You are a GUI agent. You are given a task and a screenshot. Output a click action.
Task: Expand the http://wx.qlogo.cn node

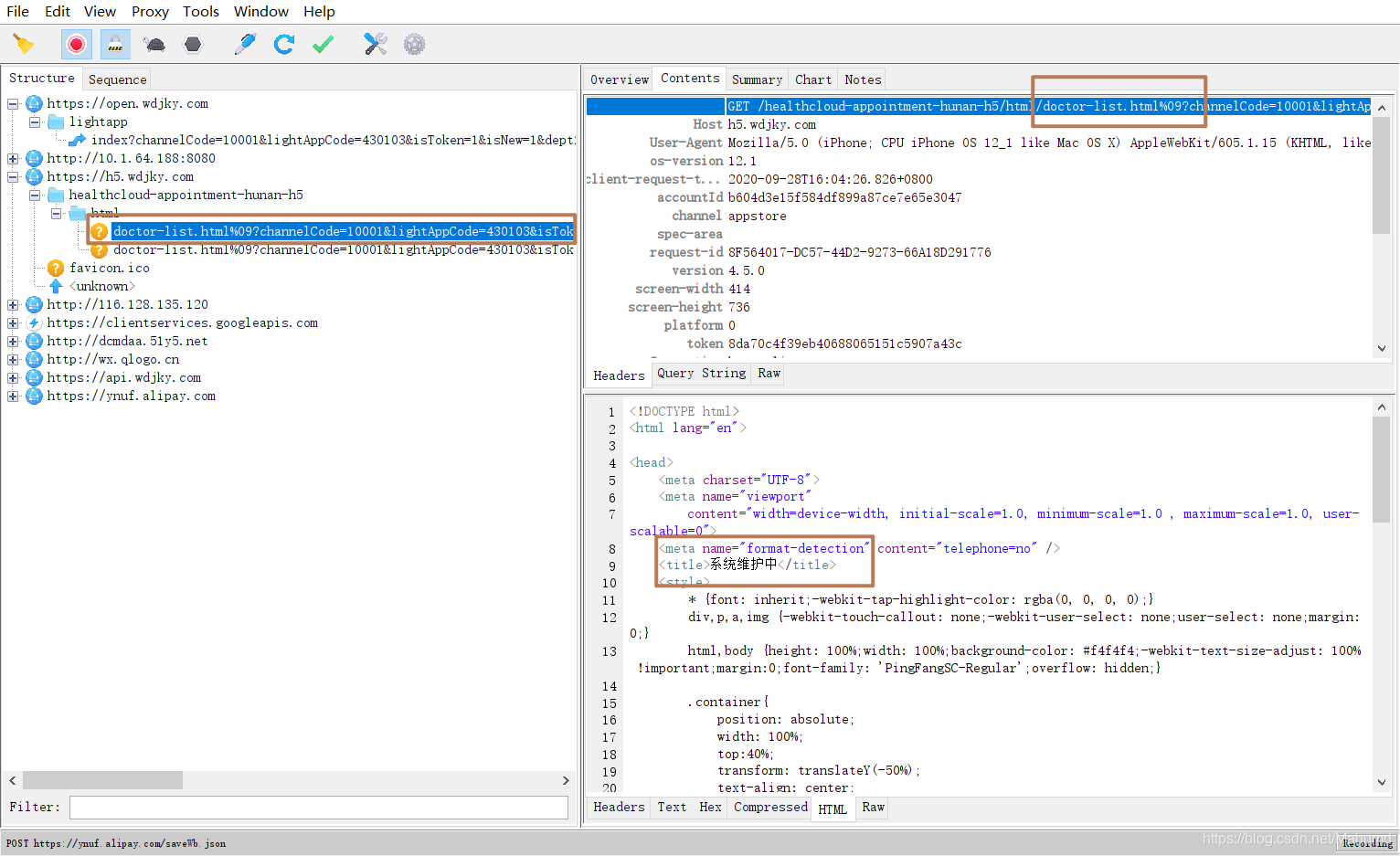point(13,359)
